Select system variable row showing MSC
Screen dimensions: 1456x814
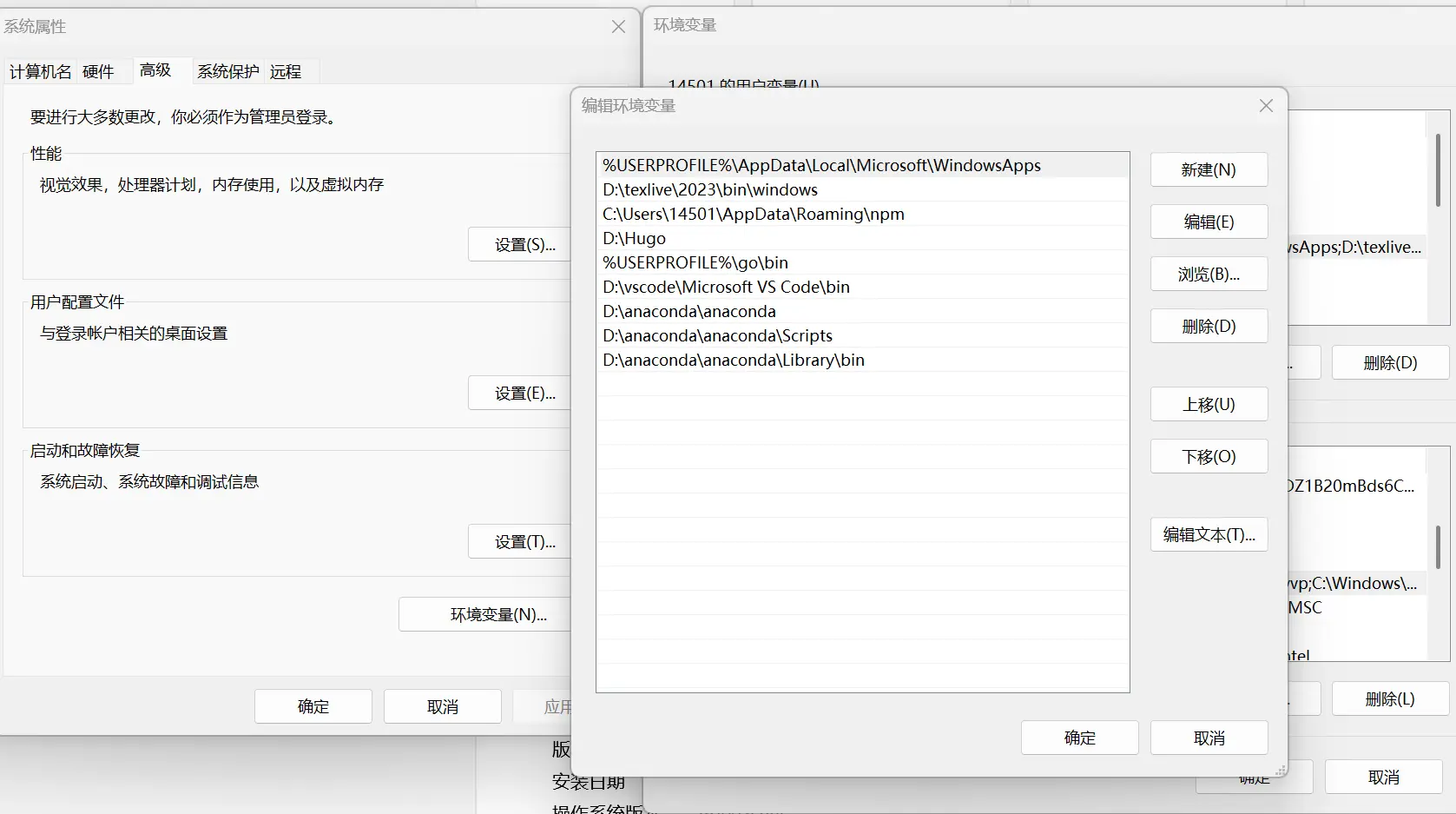point(1356,608)
